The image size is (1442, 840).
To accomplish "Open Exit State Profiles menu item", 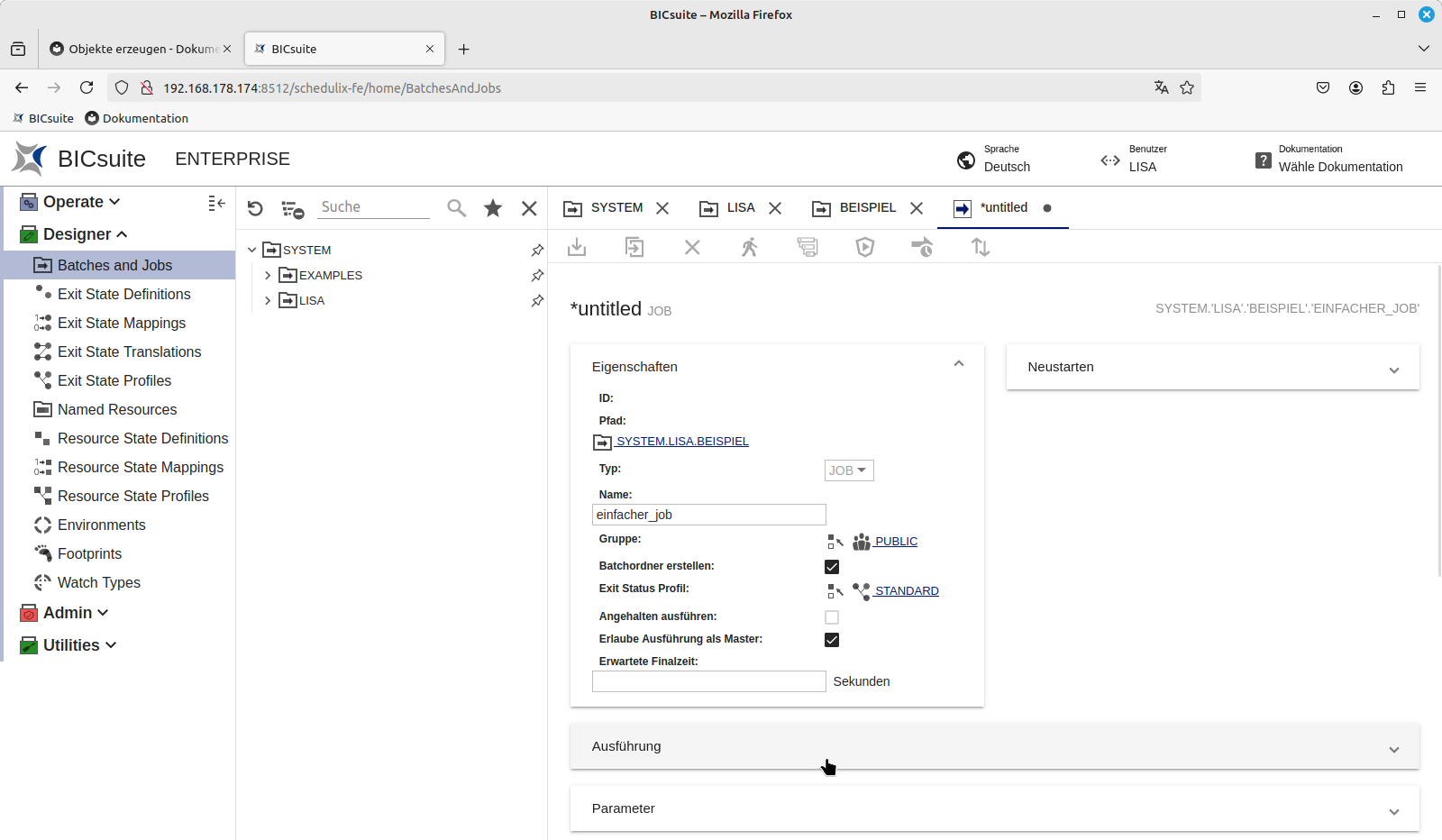I will tap(114, 380).
